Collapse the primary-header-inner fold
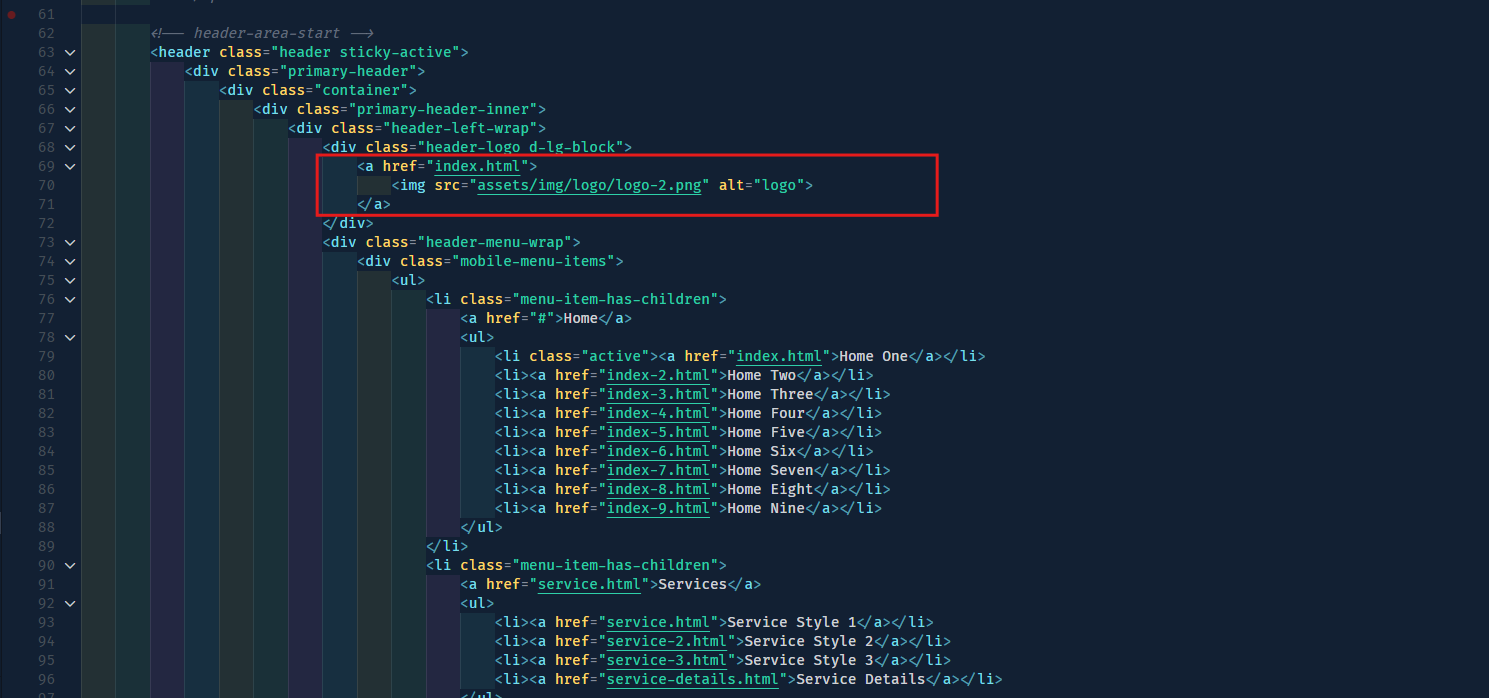This screenshot has height=698, width=1489. click(68, 108)
